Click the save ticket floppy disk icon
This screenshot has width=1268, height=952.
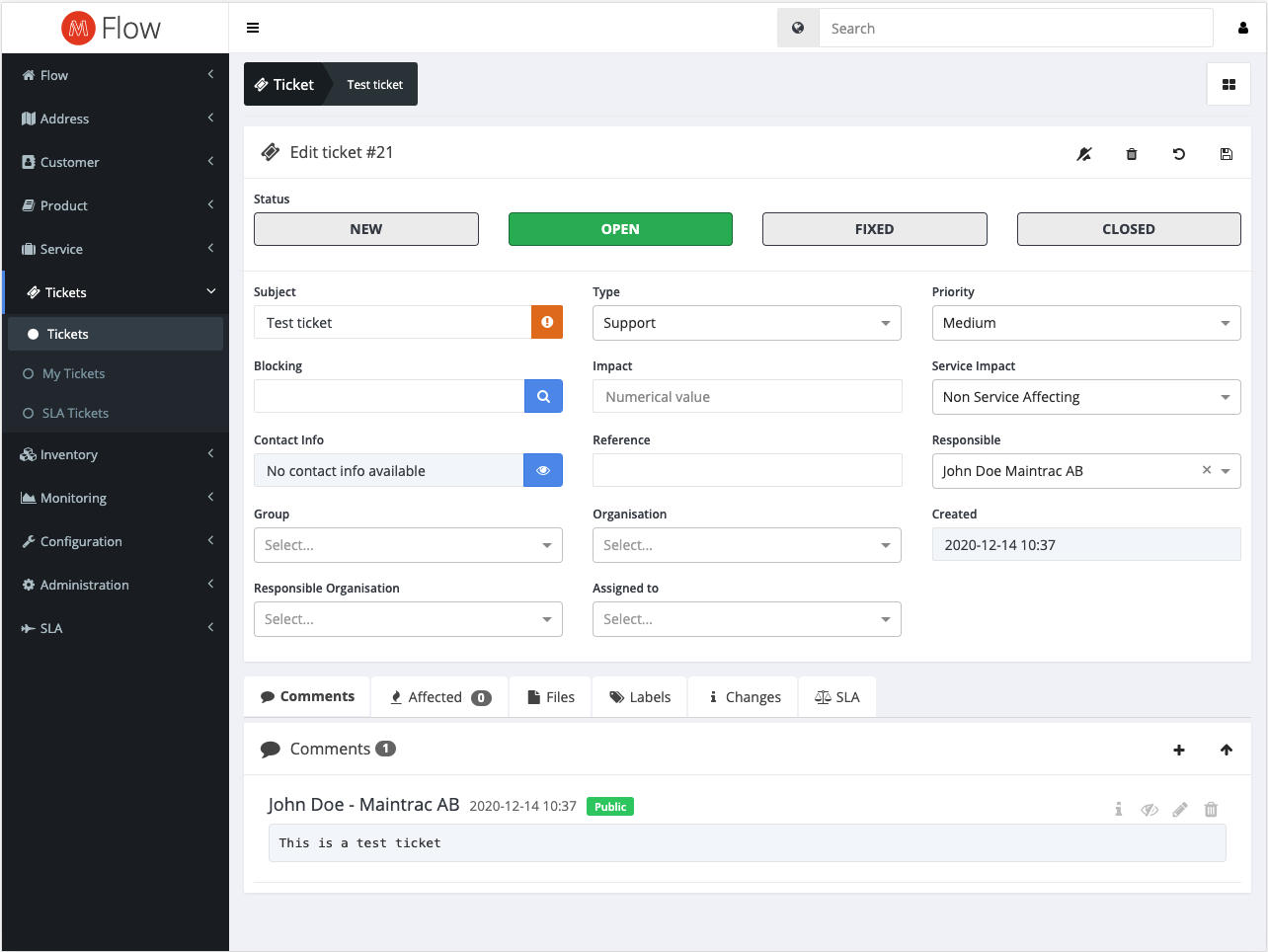point(1226,154)
